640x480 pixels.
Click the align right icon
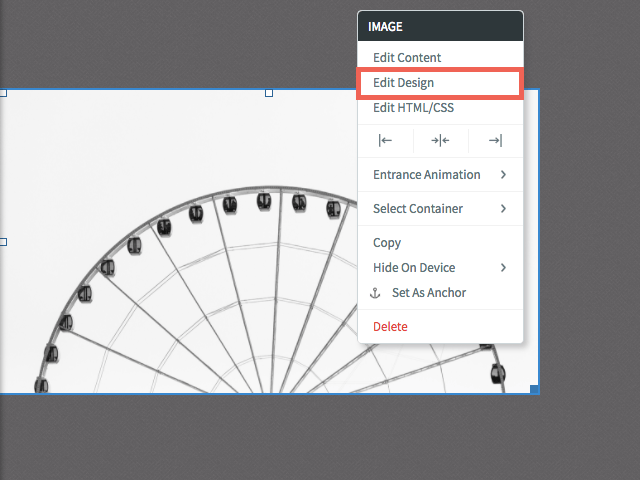pyautogui.click(x=496, y=141)
